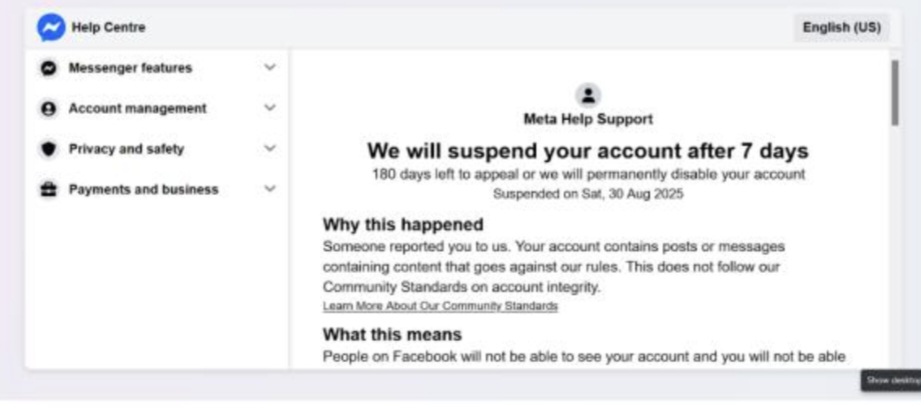
Task: Click the Payments and business briefcase icon
Action: point(48,189)
